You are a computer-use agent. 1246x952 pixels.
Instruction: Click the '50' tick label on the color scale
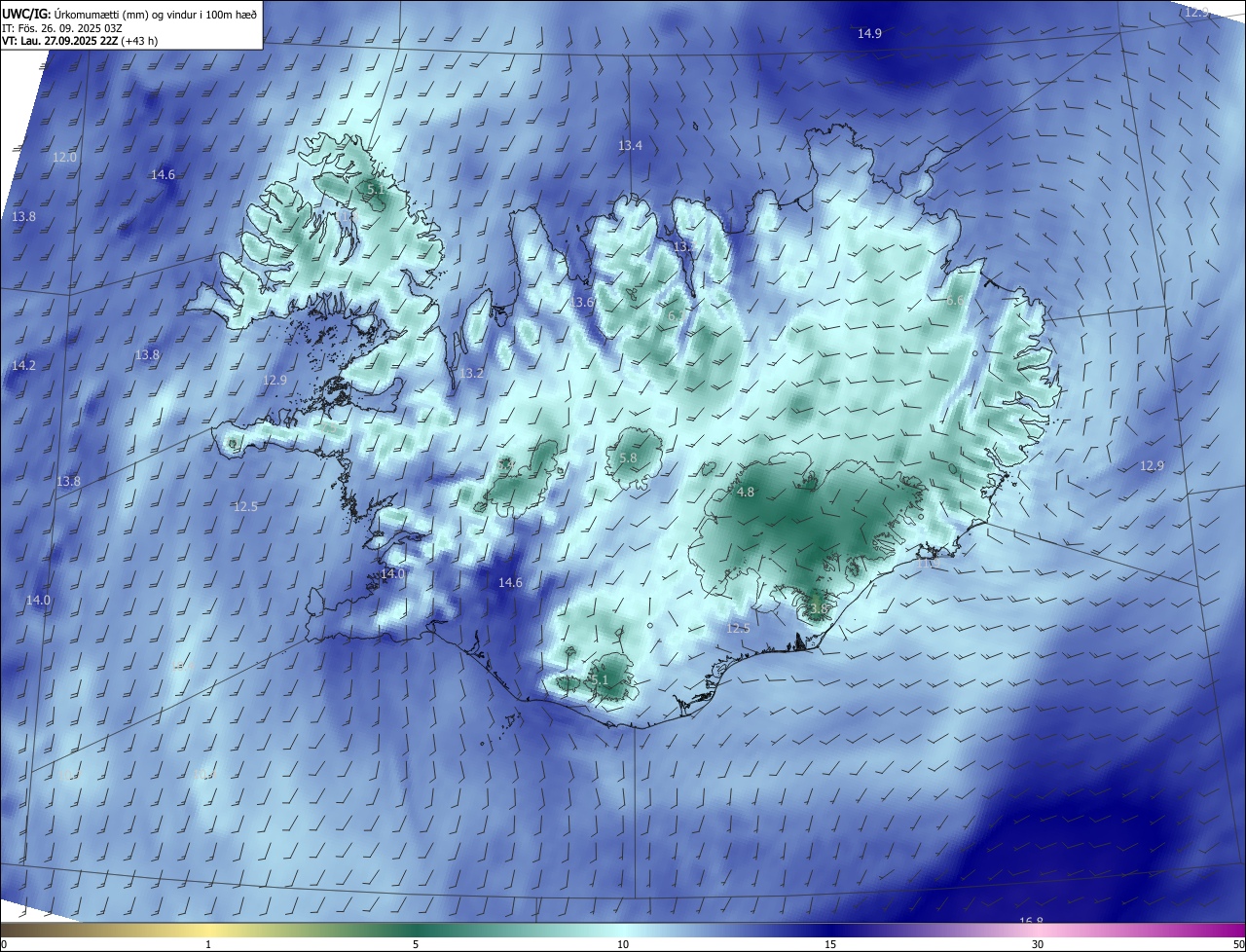click(1238, 944)
